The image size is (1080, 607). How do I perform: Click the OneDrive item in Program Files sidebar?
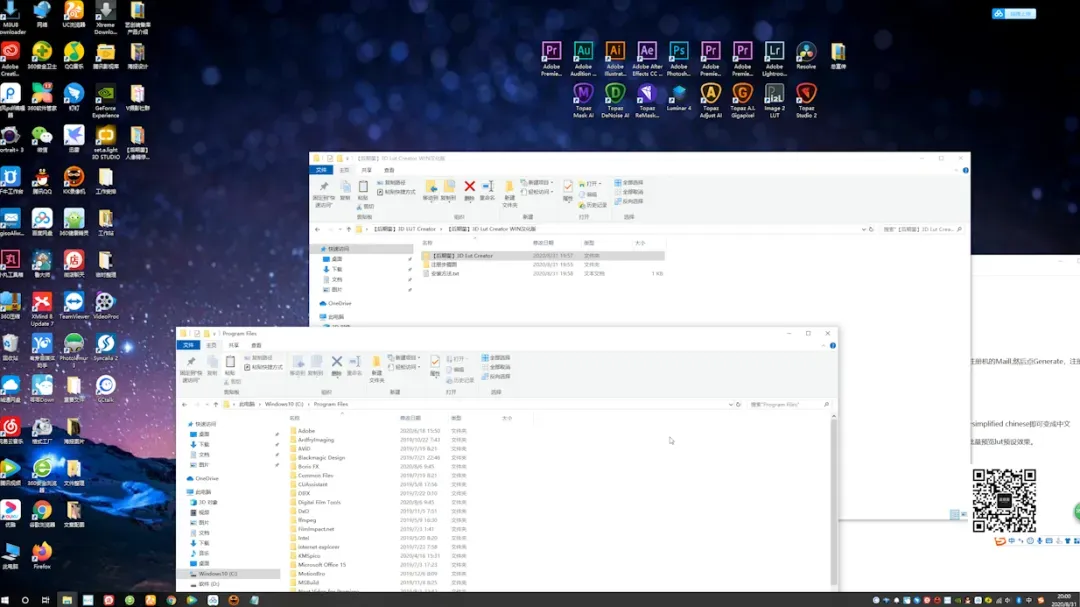[206, 478]
